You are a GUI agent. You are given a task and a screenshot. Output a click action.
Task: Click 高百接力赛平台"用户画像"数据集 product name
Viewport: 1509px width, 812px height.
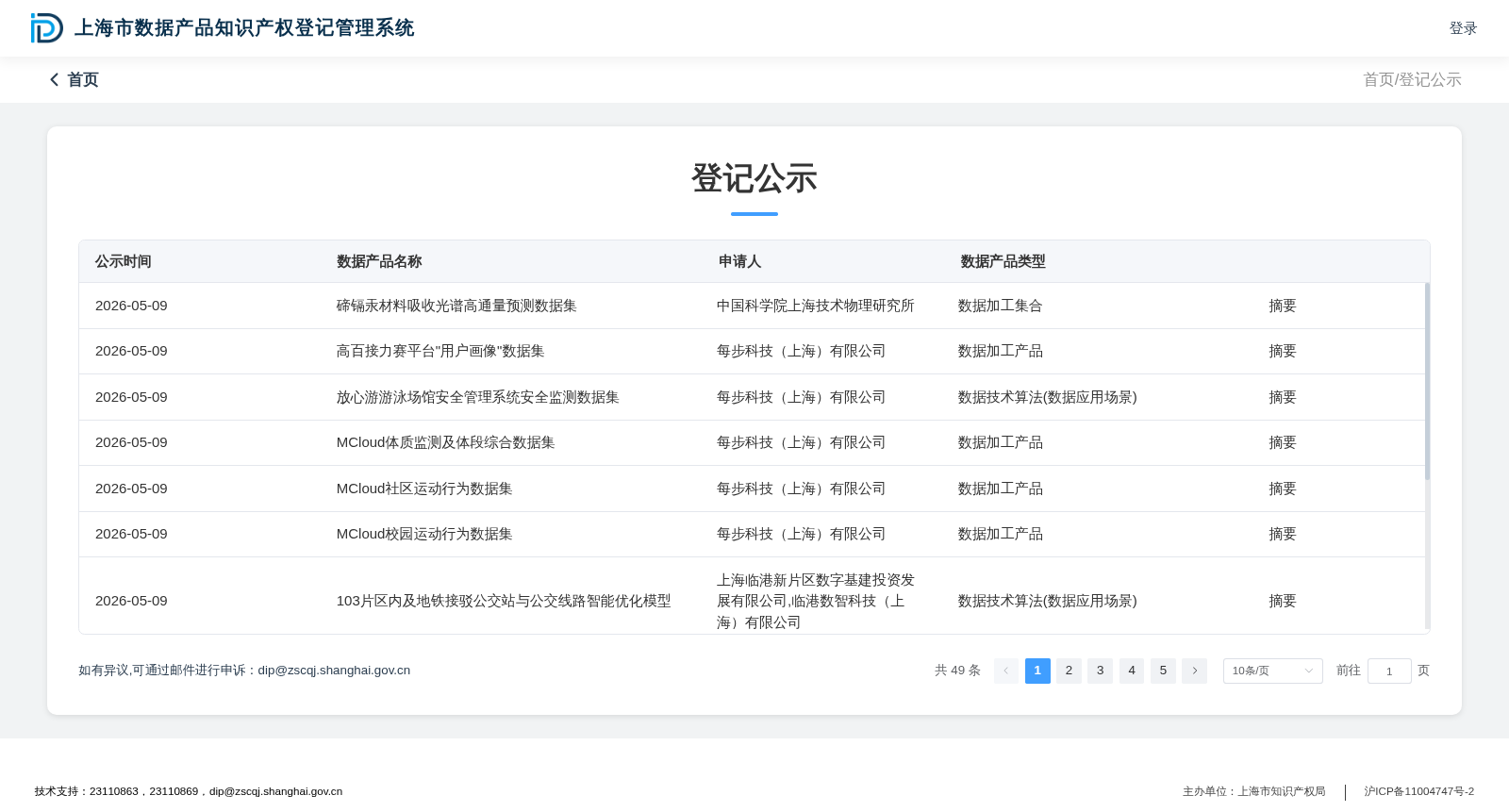tap(440, 351)
